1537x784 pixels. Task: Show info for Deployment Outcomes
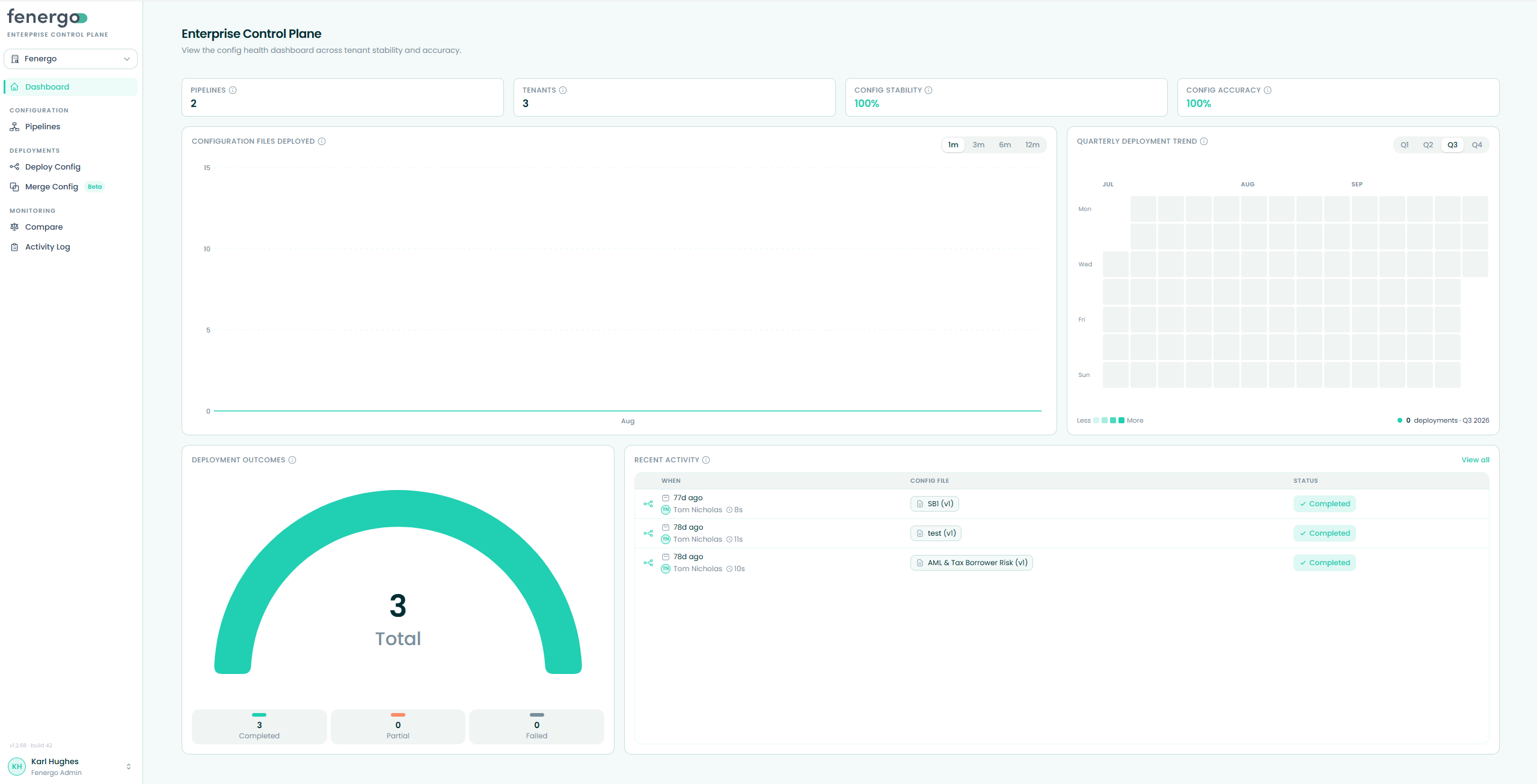click(292, 460)
